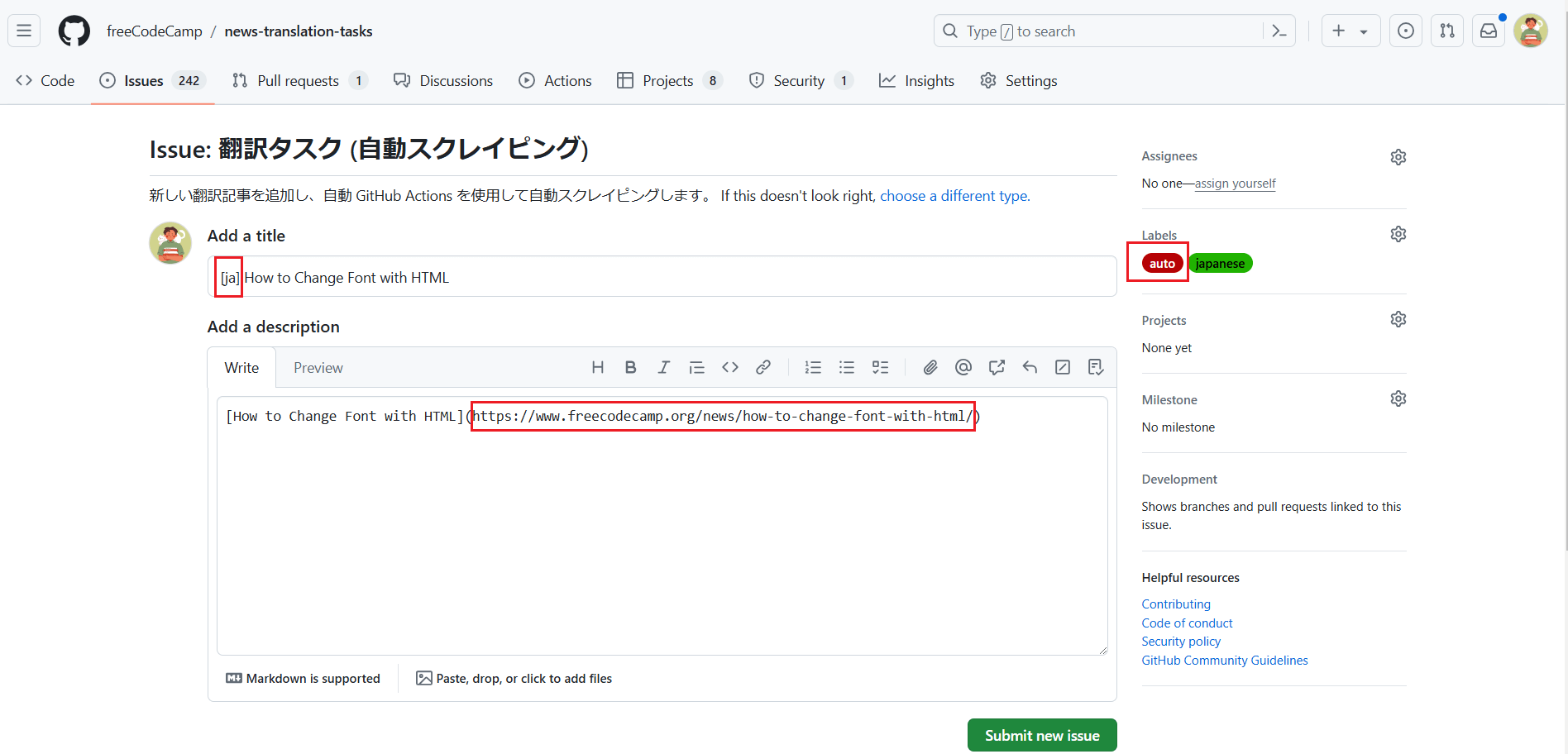The width and height of the screenshot is (1568, 754).
Task: Expand the create new plus dropdown
Action: (x=1350, y=31)
